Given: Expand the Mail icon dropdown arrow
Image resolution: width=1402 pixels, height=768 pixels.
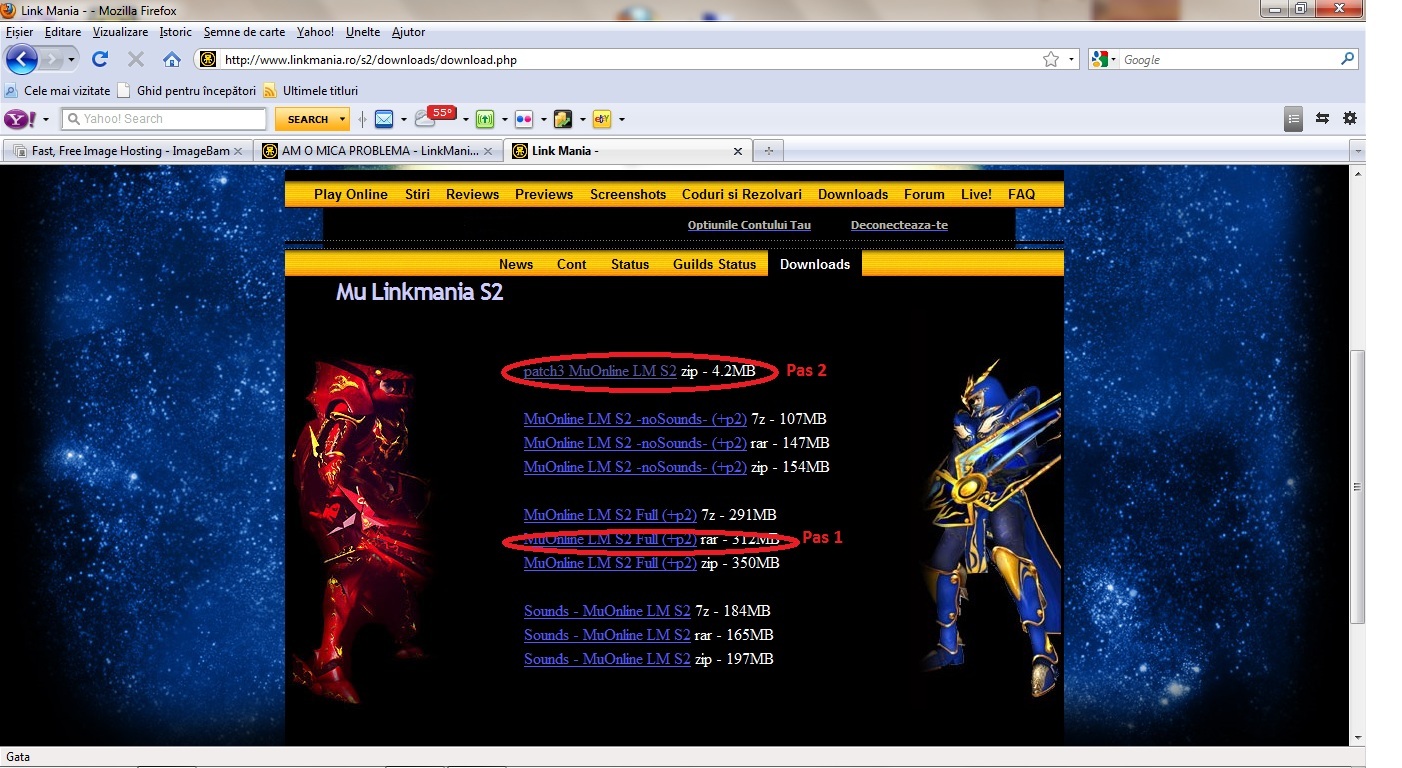Looking at the screenshot, I should pos(403,119).
